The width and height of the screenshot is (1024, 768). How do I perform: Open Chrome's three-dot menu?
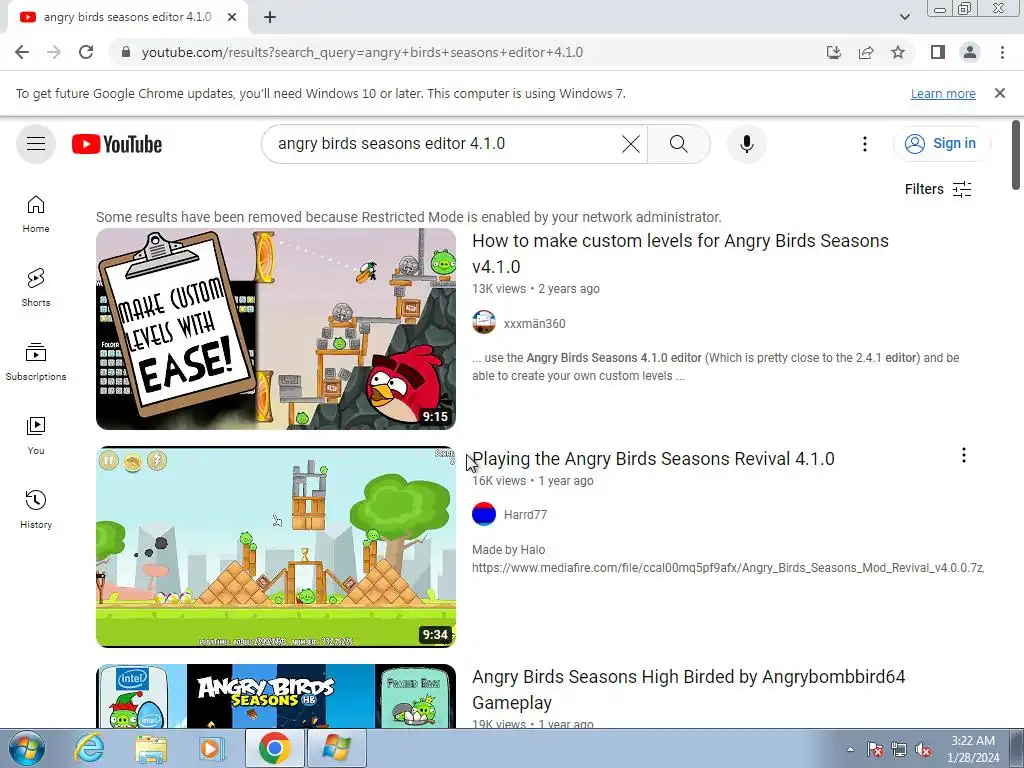[x=1002, y=52]
